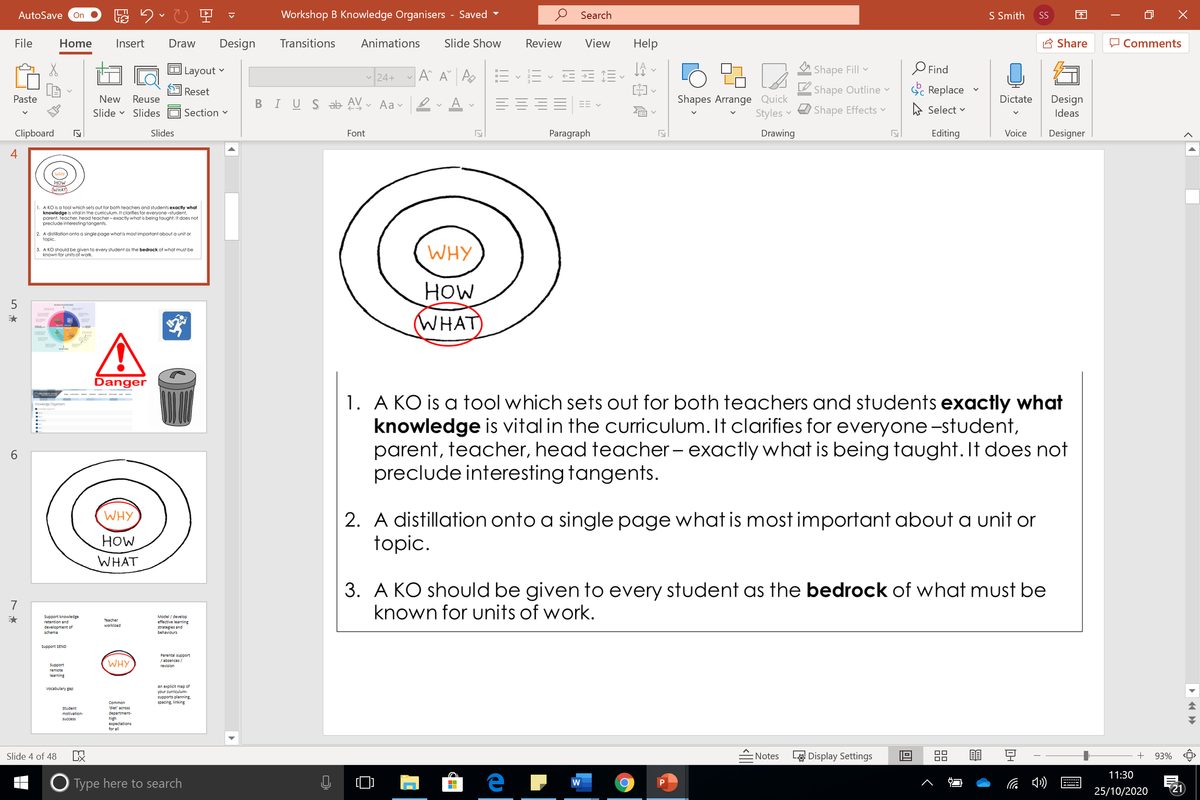Toggle underline formatting
Screen dimensions: 1200x800
click(296, 105)
